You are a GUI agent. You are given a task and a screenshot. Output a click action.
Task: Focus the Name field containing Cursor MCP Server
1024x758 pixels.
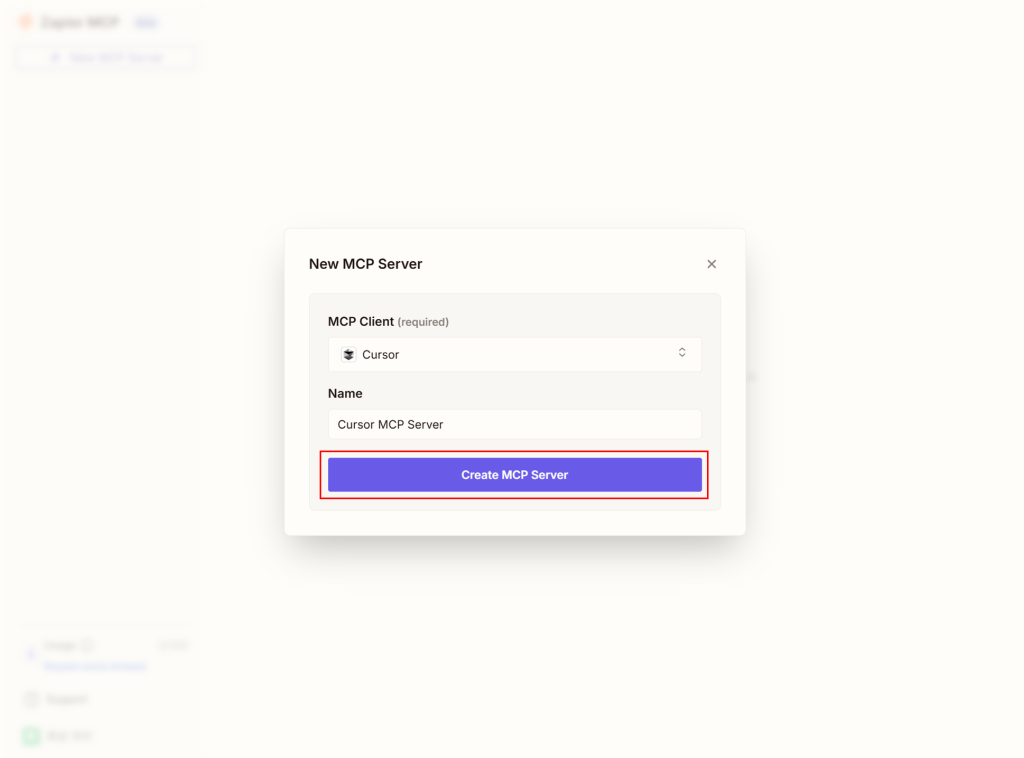coord(514,424)
